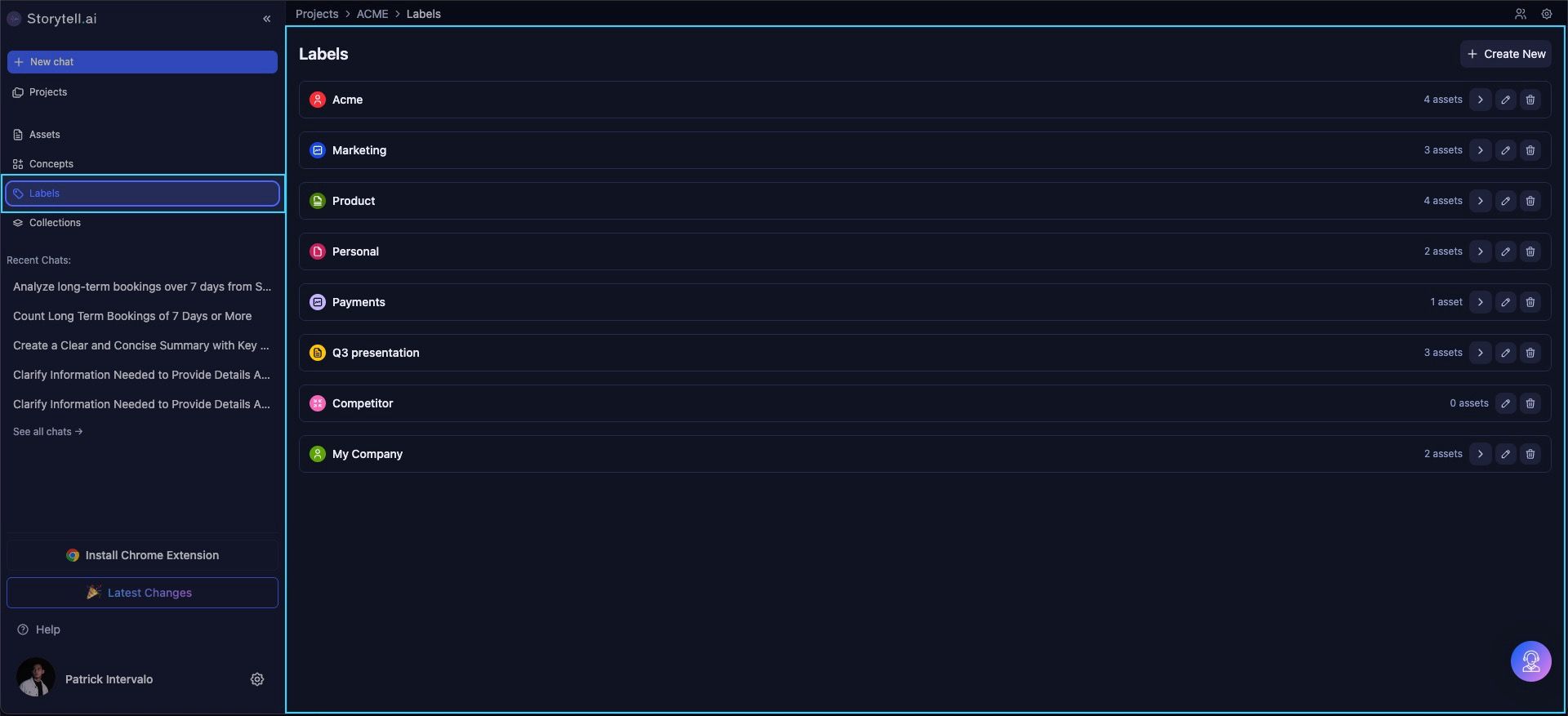Screen dimensions: 1568x716
Task: Open My Company label assets chevron
Action: (1480, 454)
